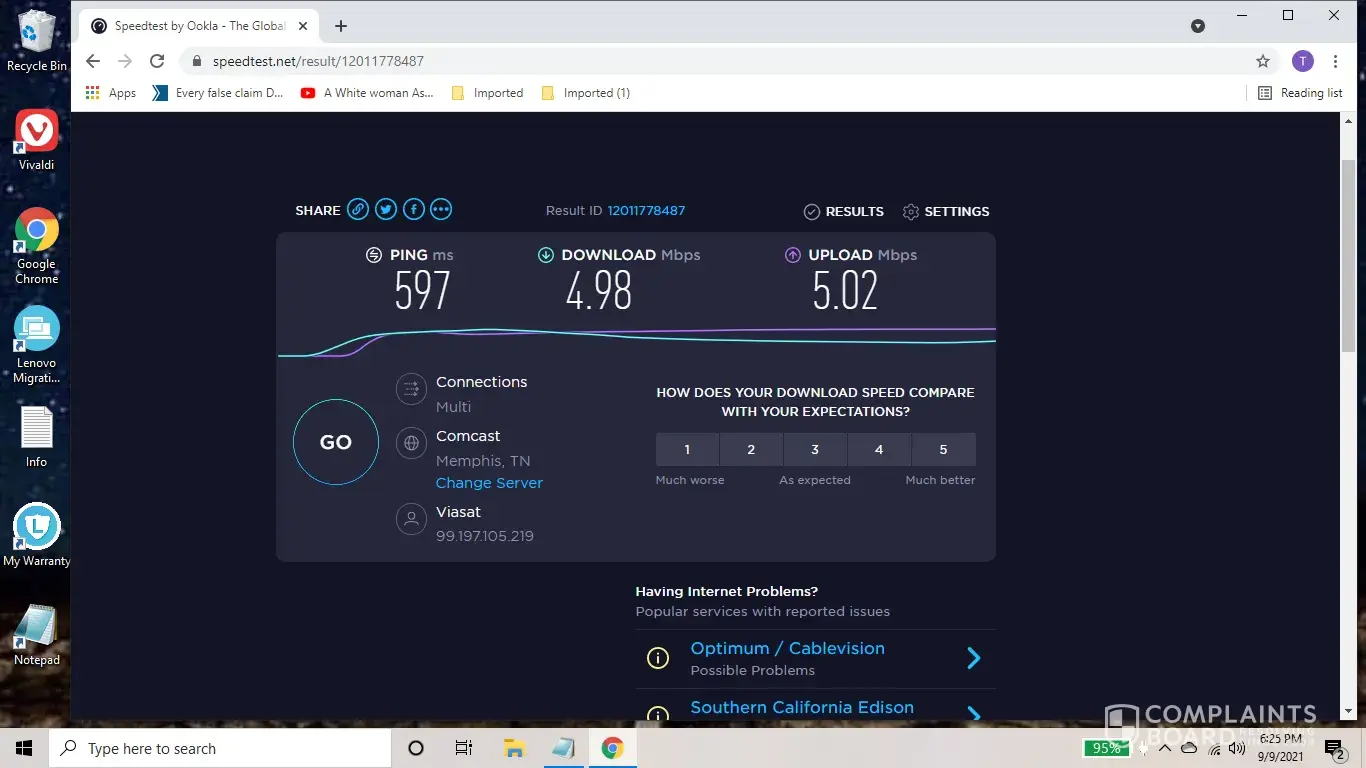Select the Notepad desktop shortcut
Screen dimensions: 1366x768
pyautogui.click(x=37, y=635)
